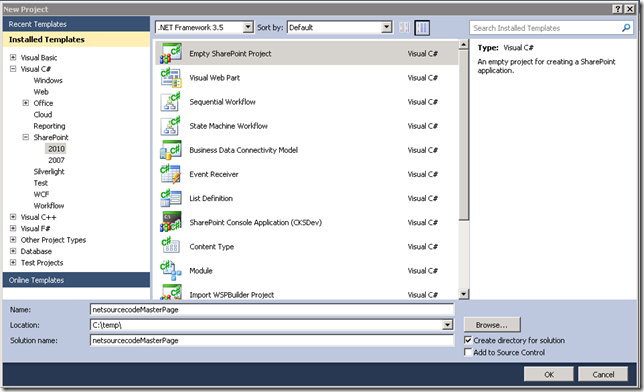Select the Web category
The width and height of the screenshot is (644, 392).
[41, 92]
